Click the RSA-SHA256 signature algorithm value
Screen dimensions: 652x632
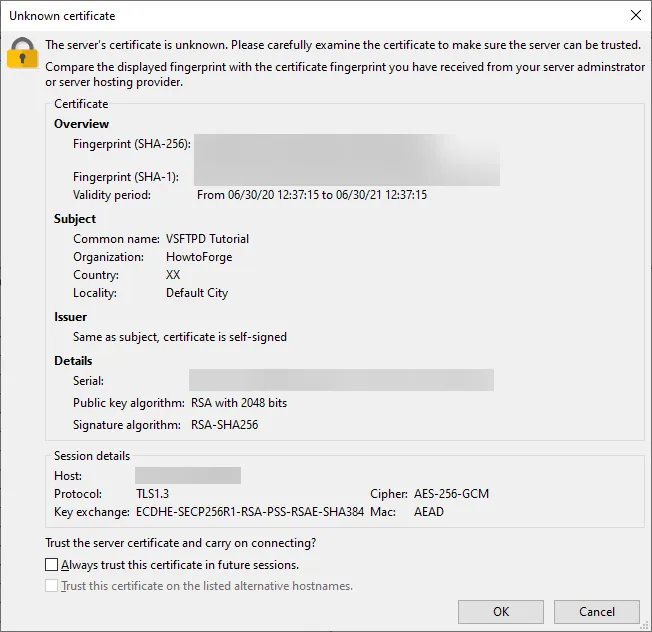click(x=225, y=425)
